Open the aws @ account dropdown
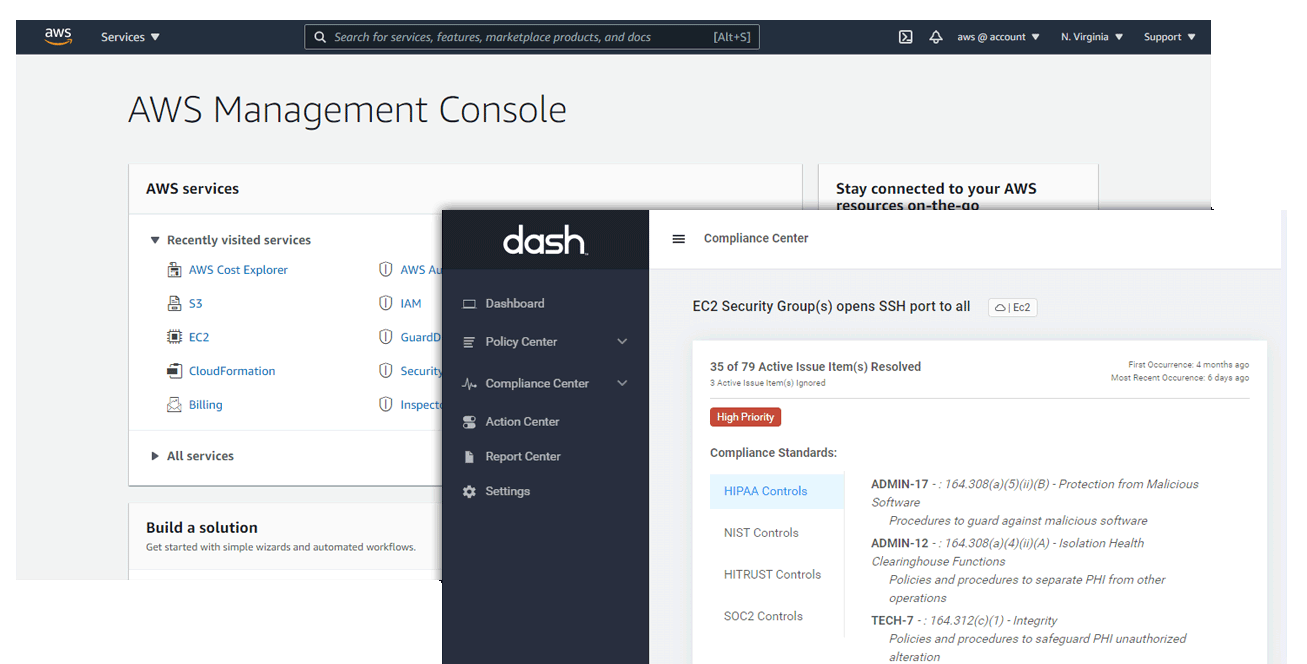Image resolution: width=1307 pixels, height=664 pixels. pyautogui.click(x=998, y=37)
